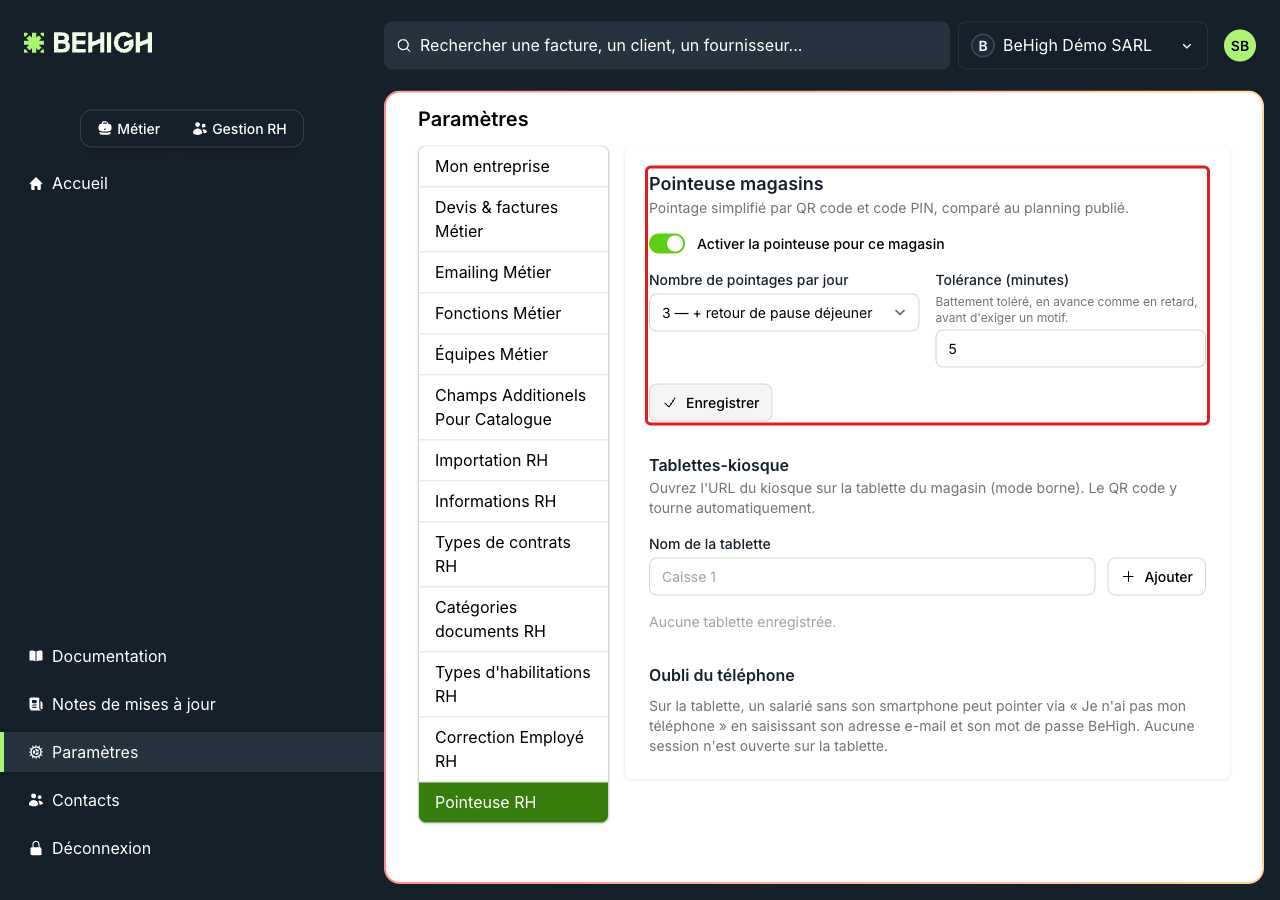Click the Ajouter tablet button

(1157, 577)
